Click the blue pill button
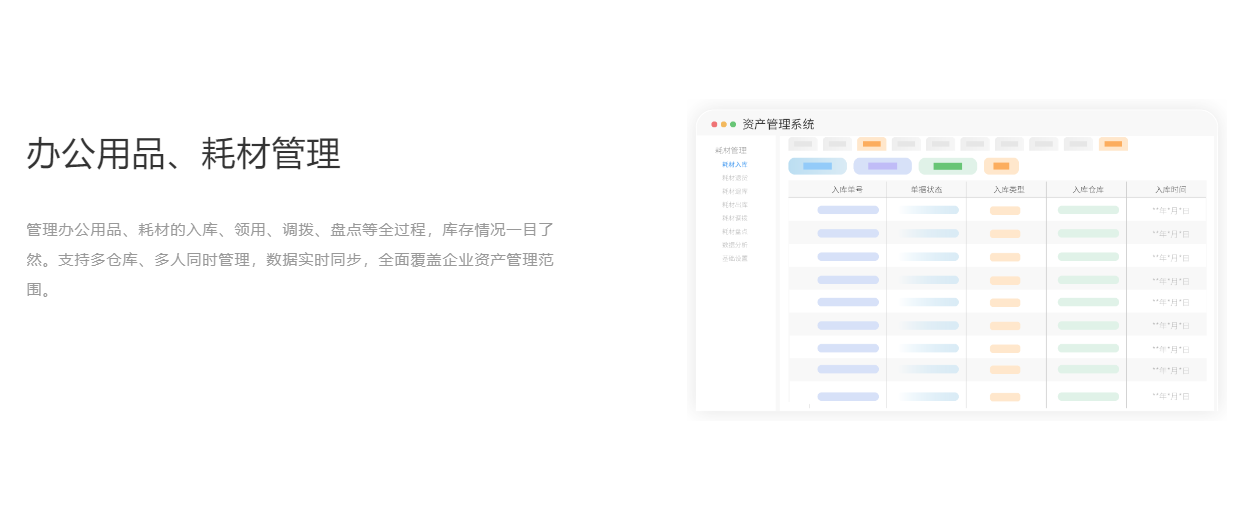This screenshot has width=1255, height=516. click(817, 166)
